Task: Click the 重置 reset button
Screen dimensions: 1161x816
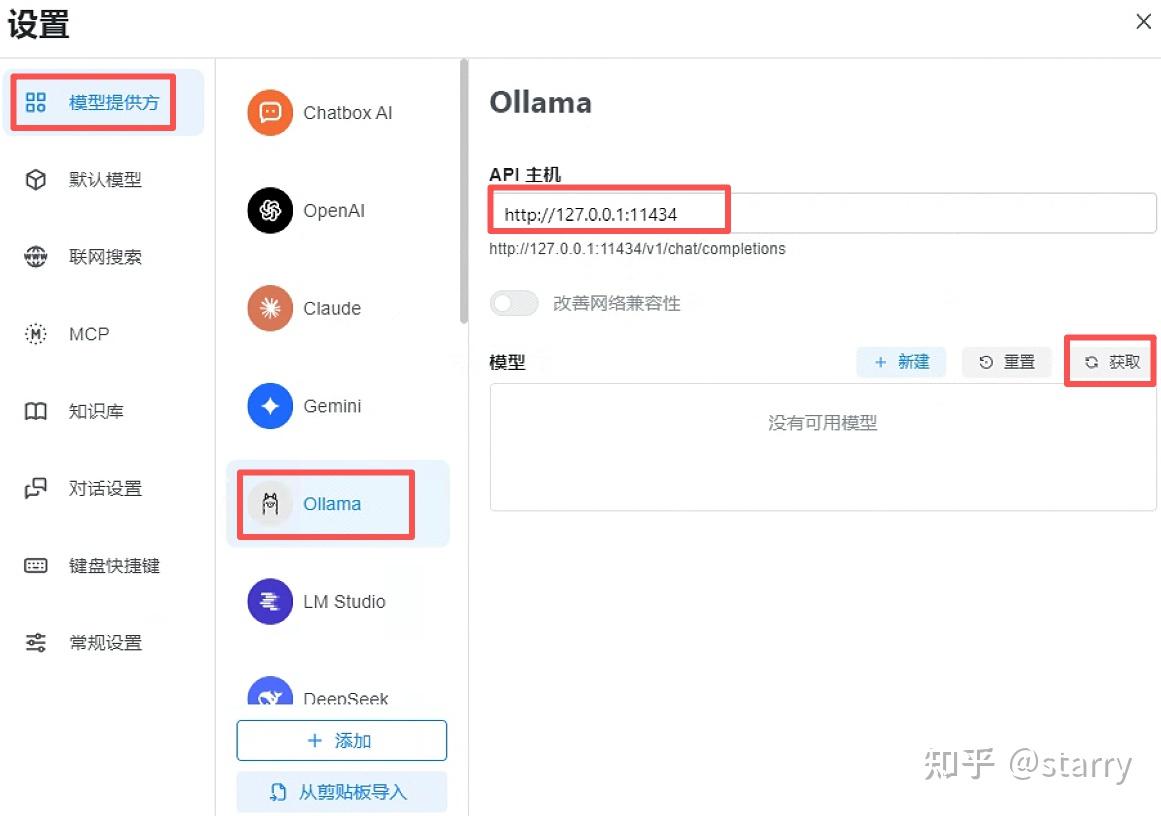Action: (x=1007, y=362)
